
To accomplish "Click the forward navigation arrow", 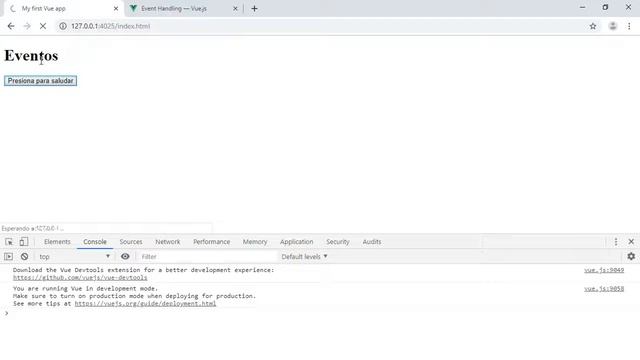I will pos(27,26).
